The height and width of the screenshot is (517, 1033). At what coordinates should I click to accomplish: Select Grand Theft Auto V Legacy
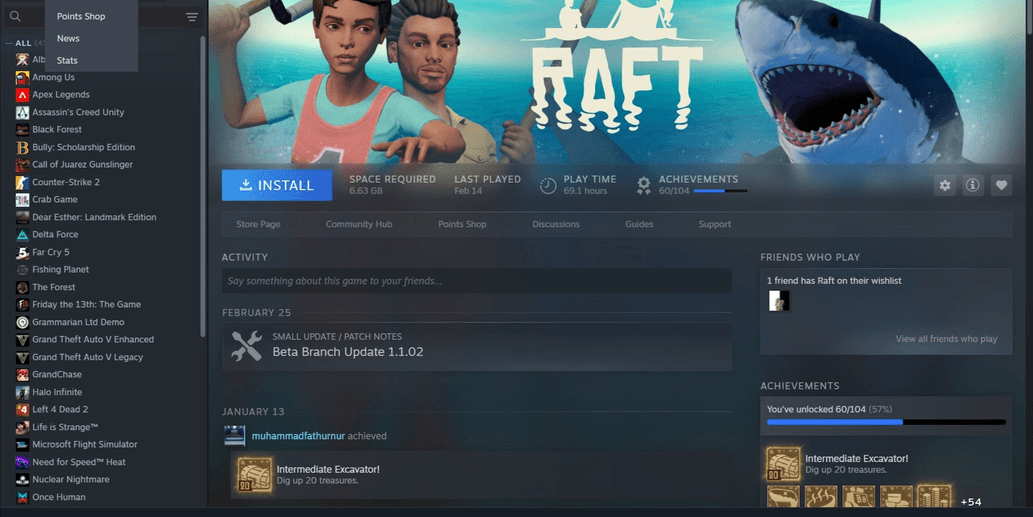tap(88, 357)
